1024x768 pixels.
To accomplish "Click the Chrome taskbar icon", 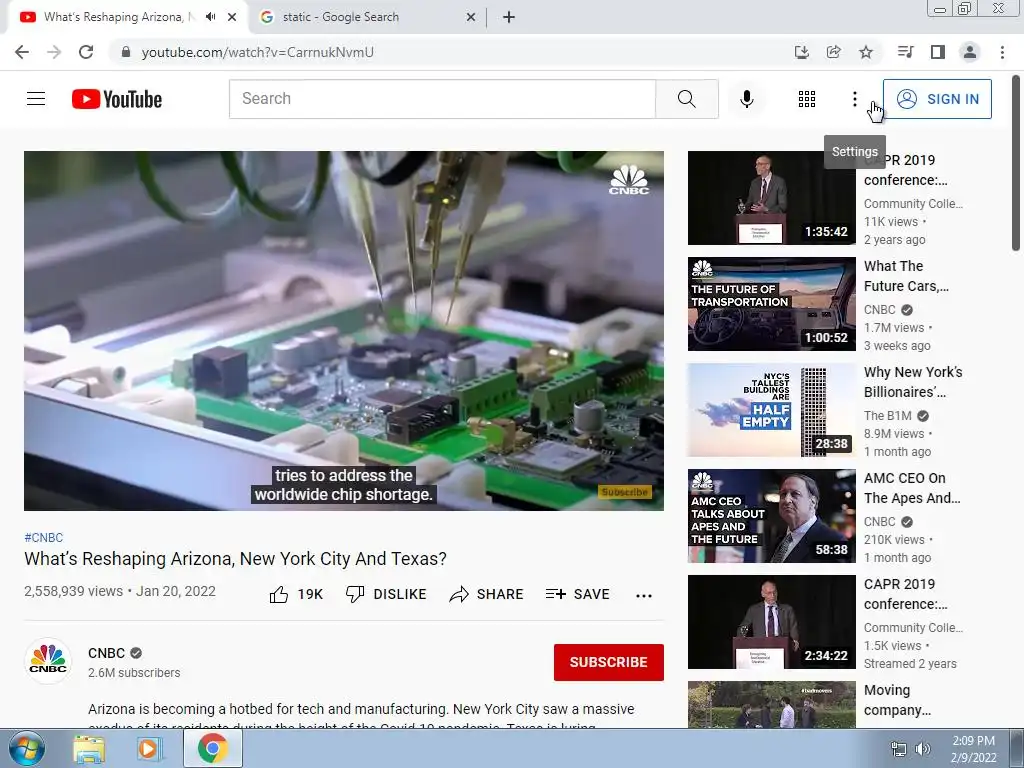I will point(213,749).
